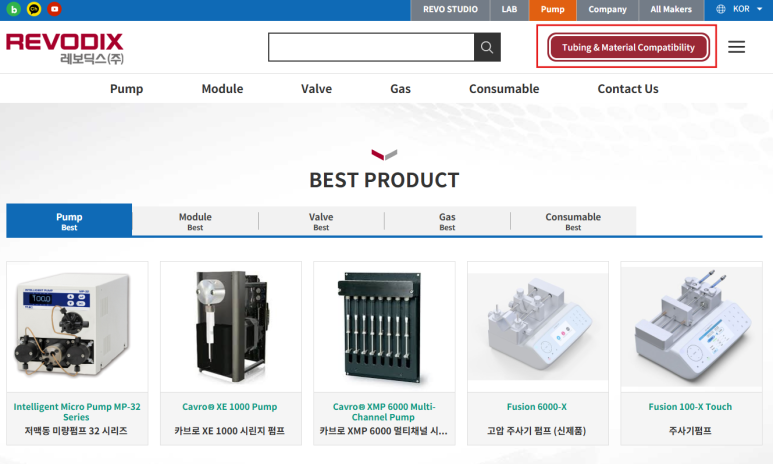Open Consumable in main navigation

504,89
